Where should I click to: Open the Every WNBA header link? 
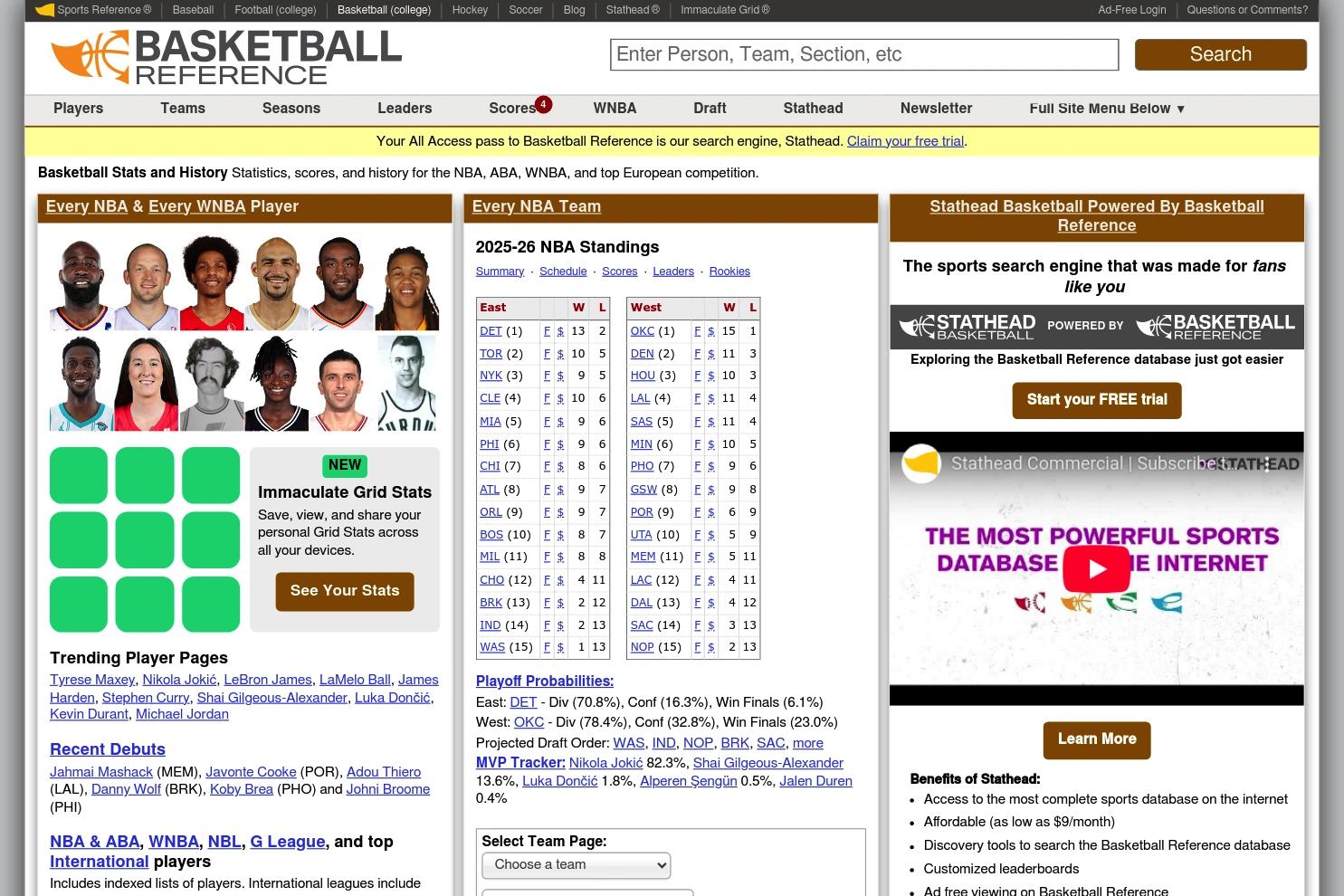click(197, 206)
